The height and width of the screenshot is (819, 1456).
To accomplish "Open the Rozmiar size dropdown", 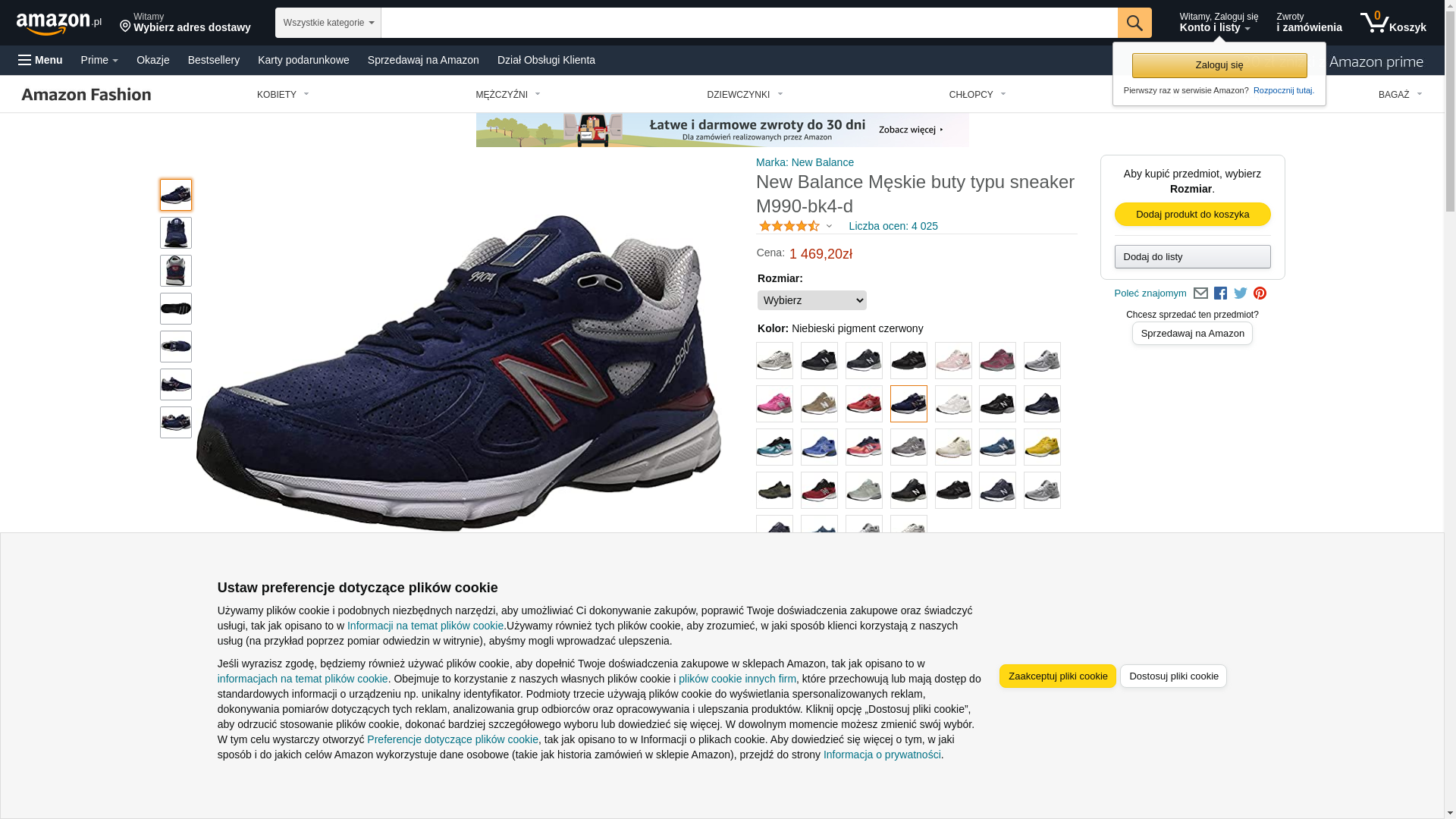I will [x=811, y=300].
